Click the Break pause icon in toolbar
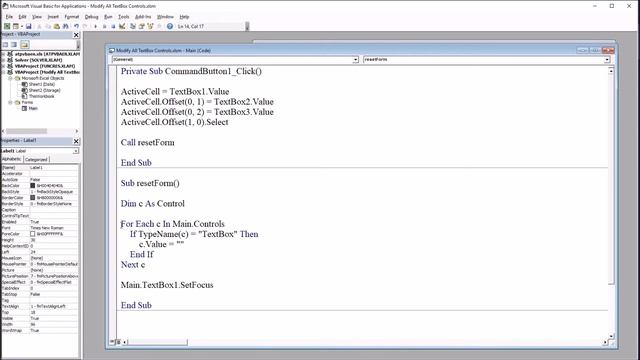Image resolution: width=640 pixels, height=360 pixels. click(x=104, y=26)
